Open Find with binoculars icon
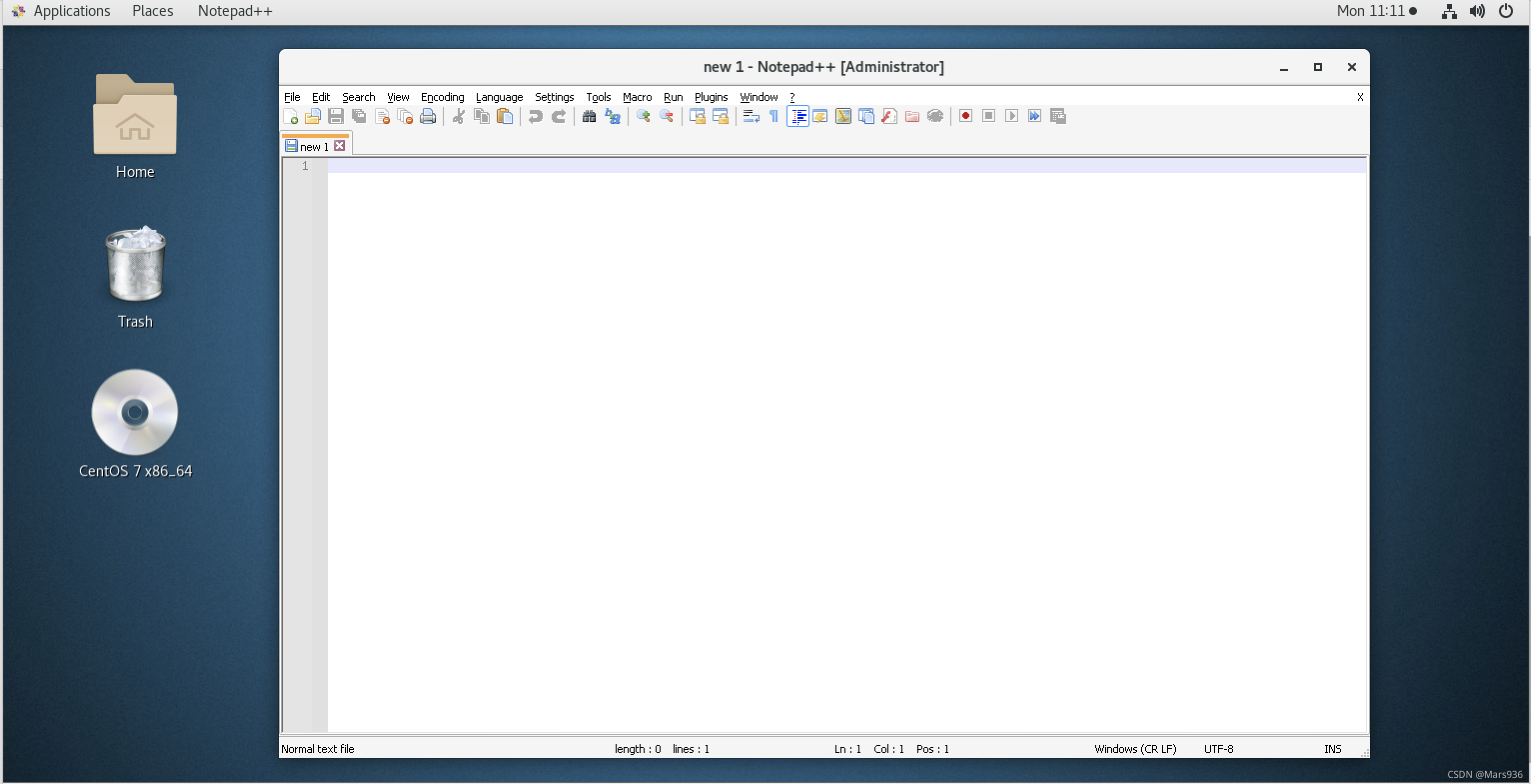 pos(589,116)
